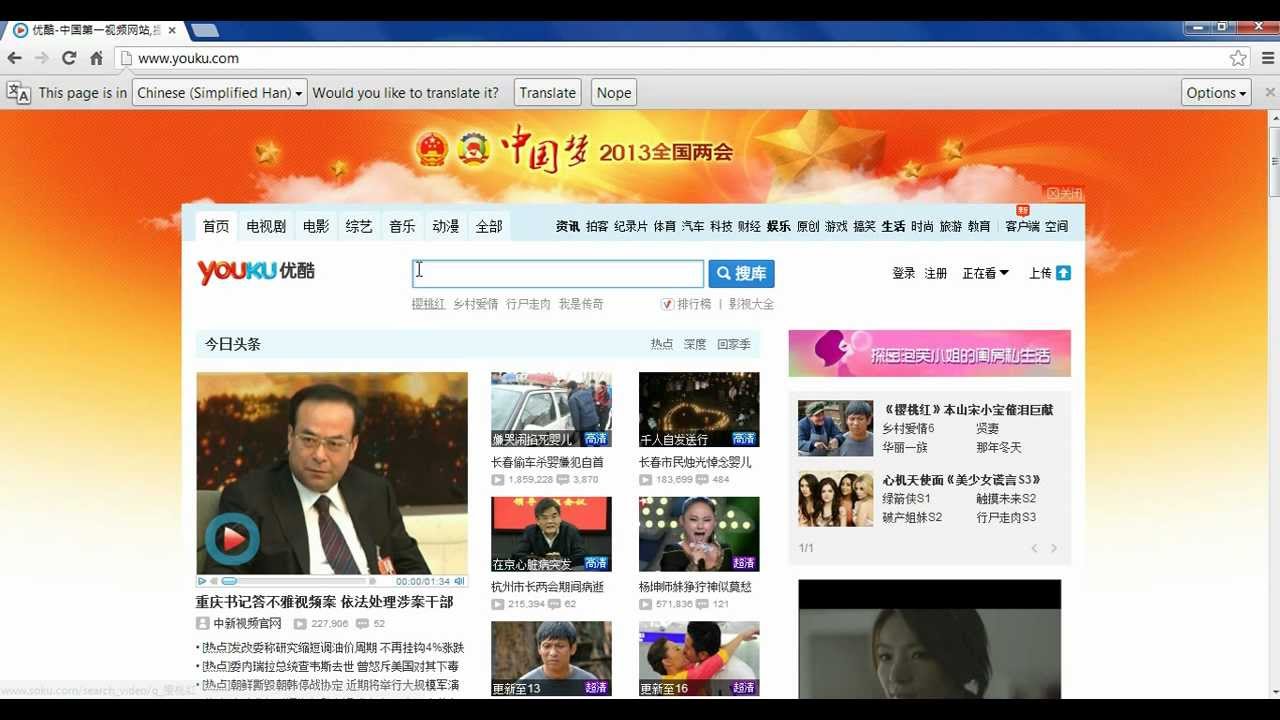Switch to the 全部 tab

pos(489,226)
